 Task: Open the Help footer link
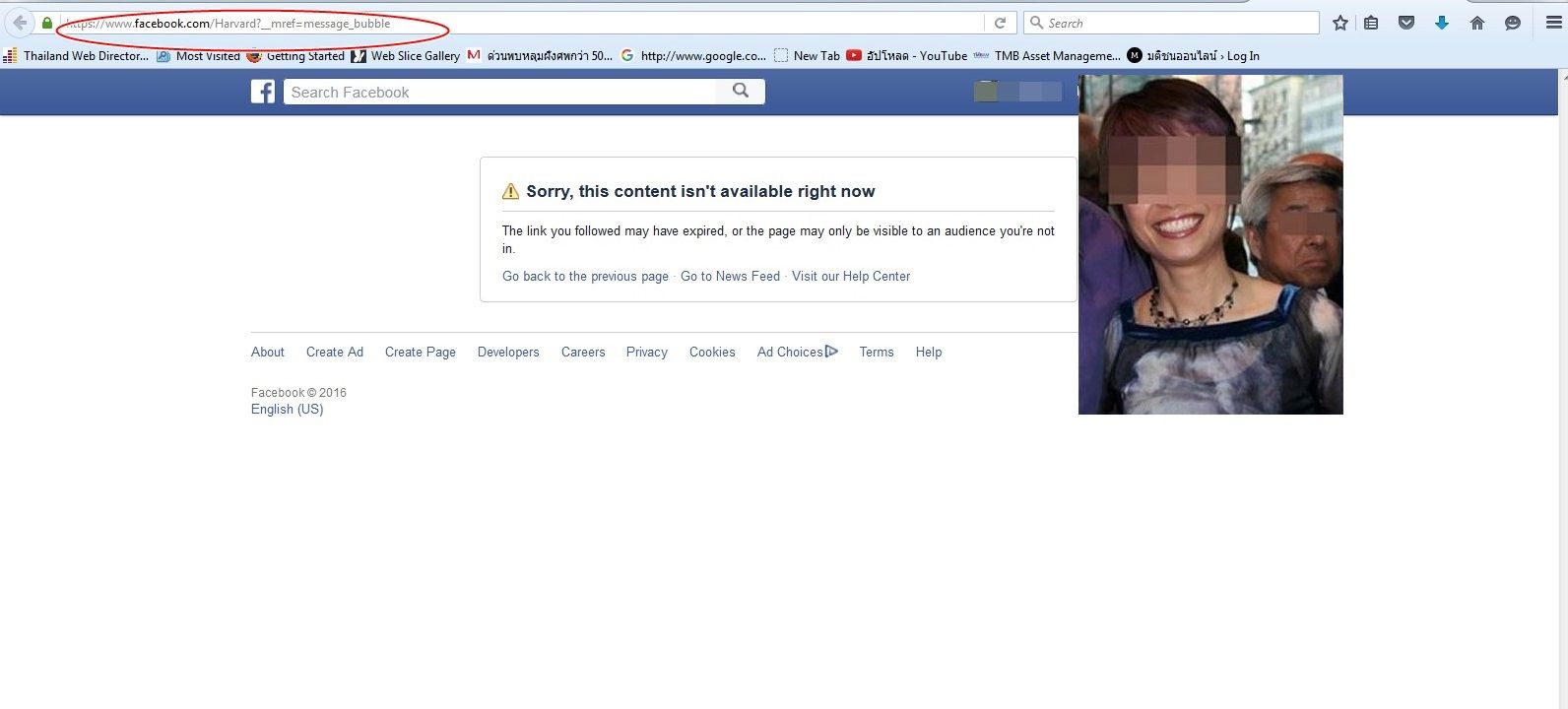point(929,352)
